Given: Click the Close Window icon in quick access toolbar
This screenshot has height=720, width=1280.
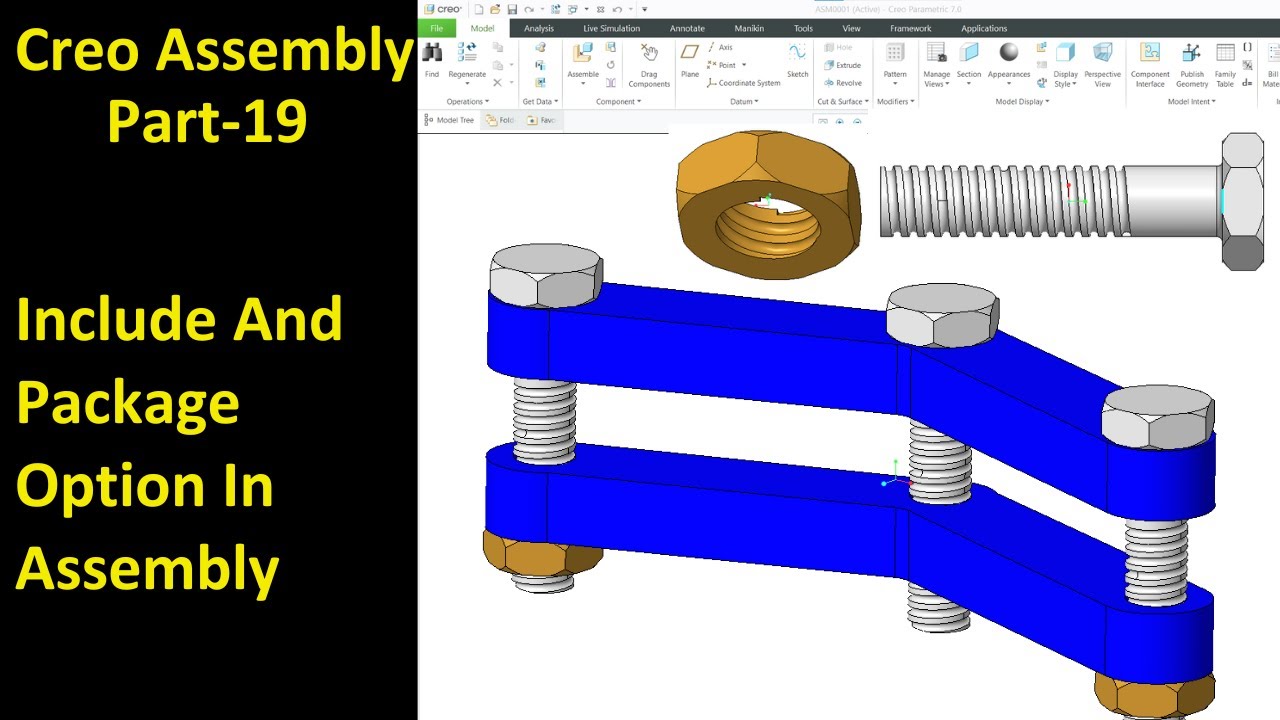Looking at the screenshot, I should tap(599, 9).
